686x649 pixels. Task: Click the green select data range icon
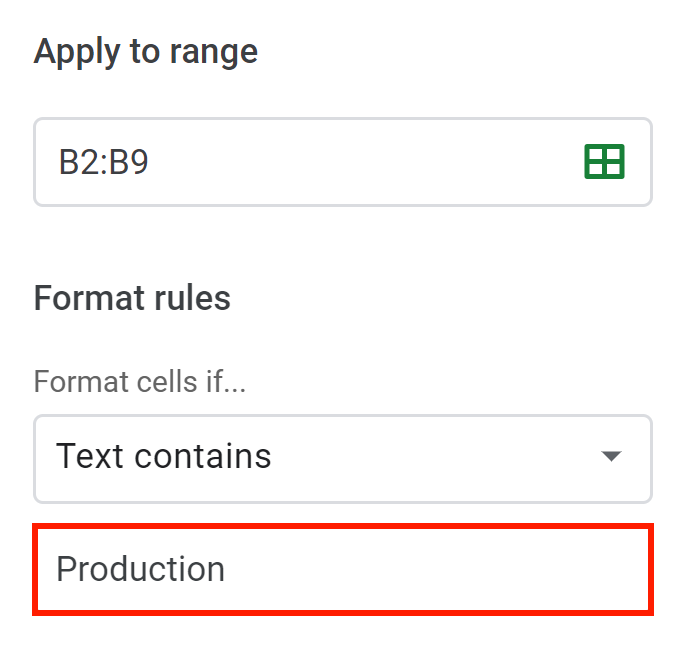click(604, 161)
